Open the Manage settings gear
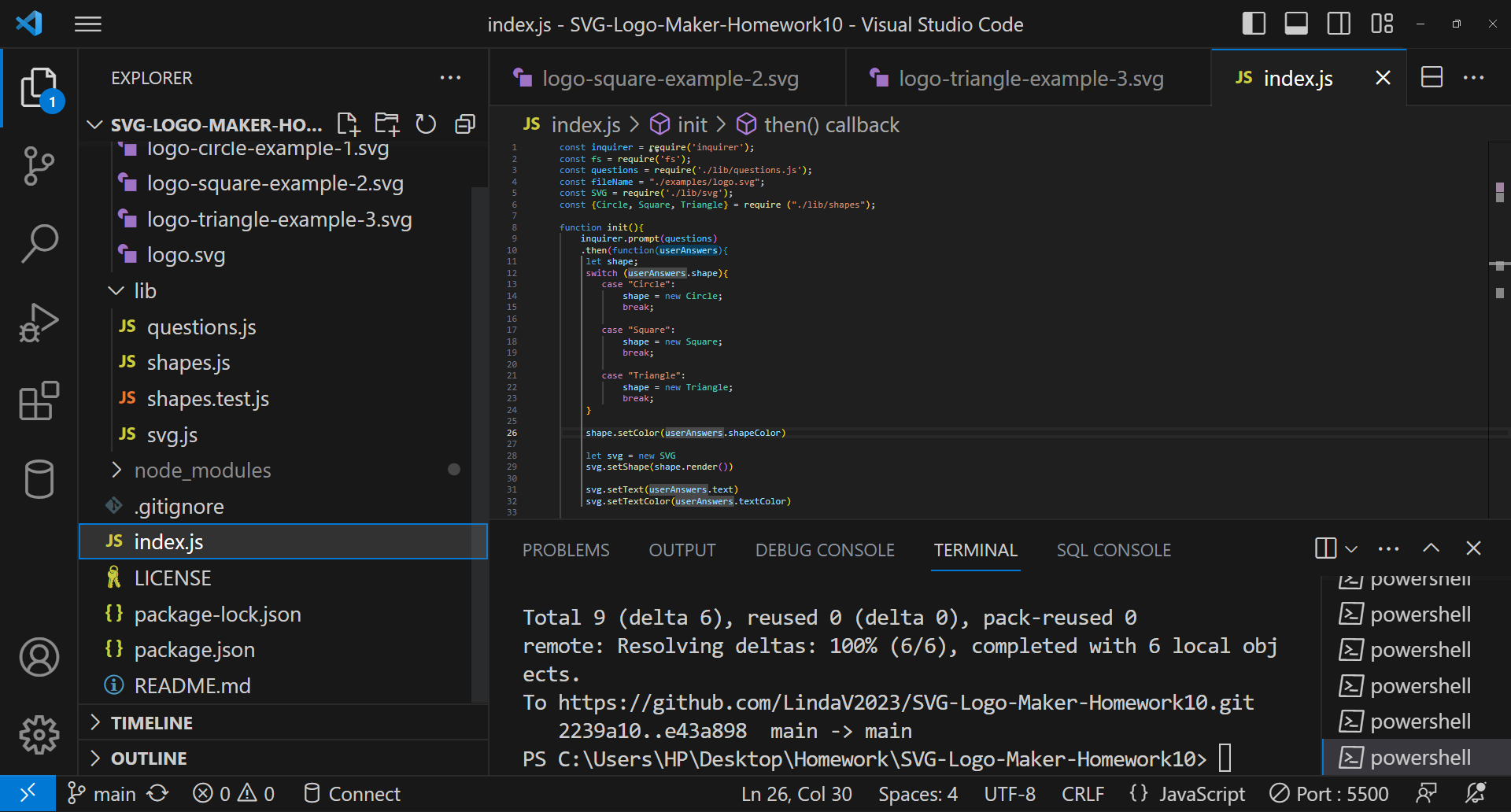This screenshot has width=1511, height=812. 39,735
